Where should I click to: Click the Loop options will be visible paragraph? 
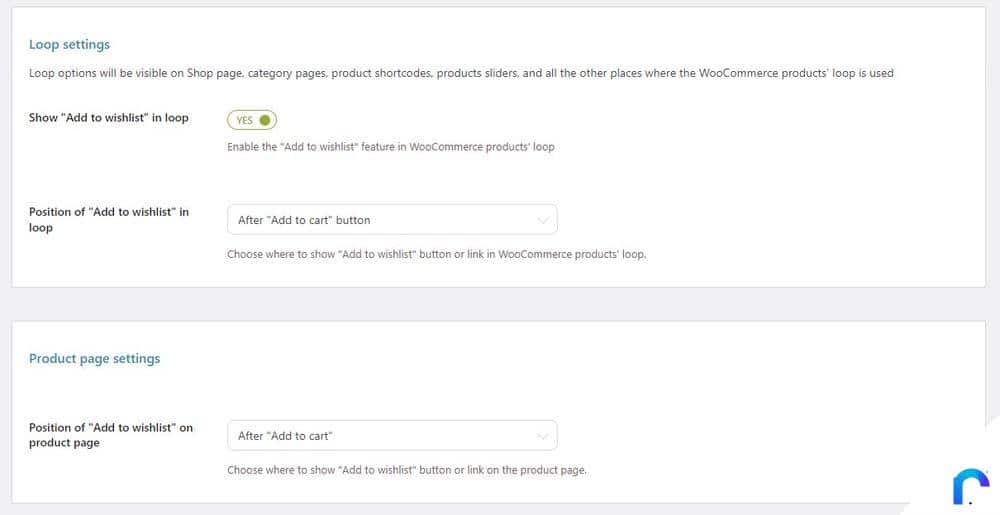click(461, 73)
